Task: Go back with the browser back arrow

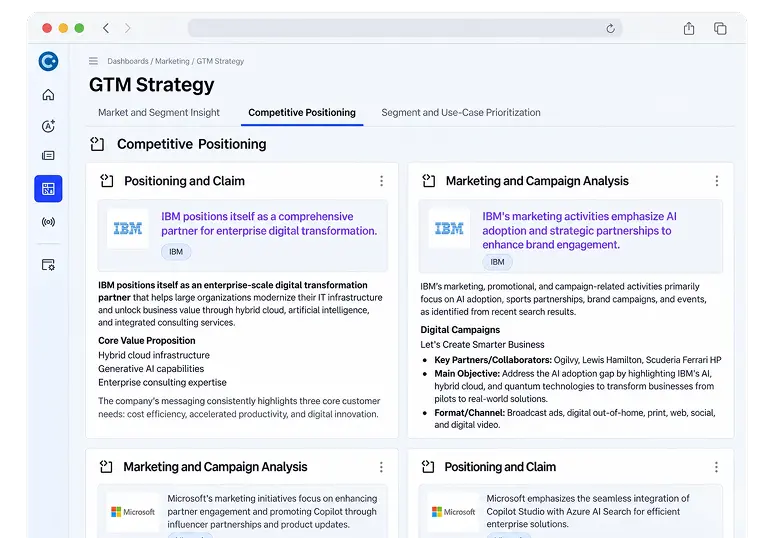Action: point(106,28)
